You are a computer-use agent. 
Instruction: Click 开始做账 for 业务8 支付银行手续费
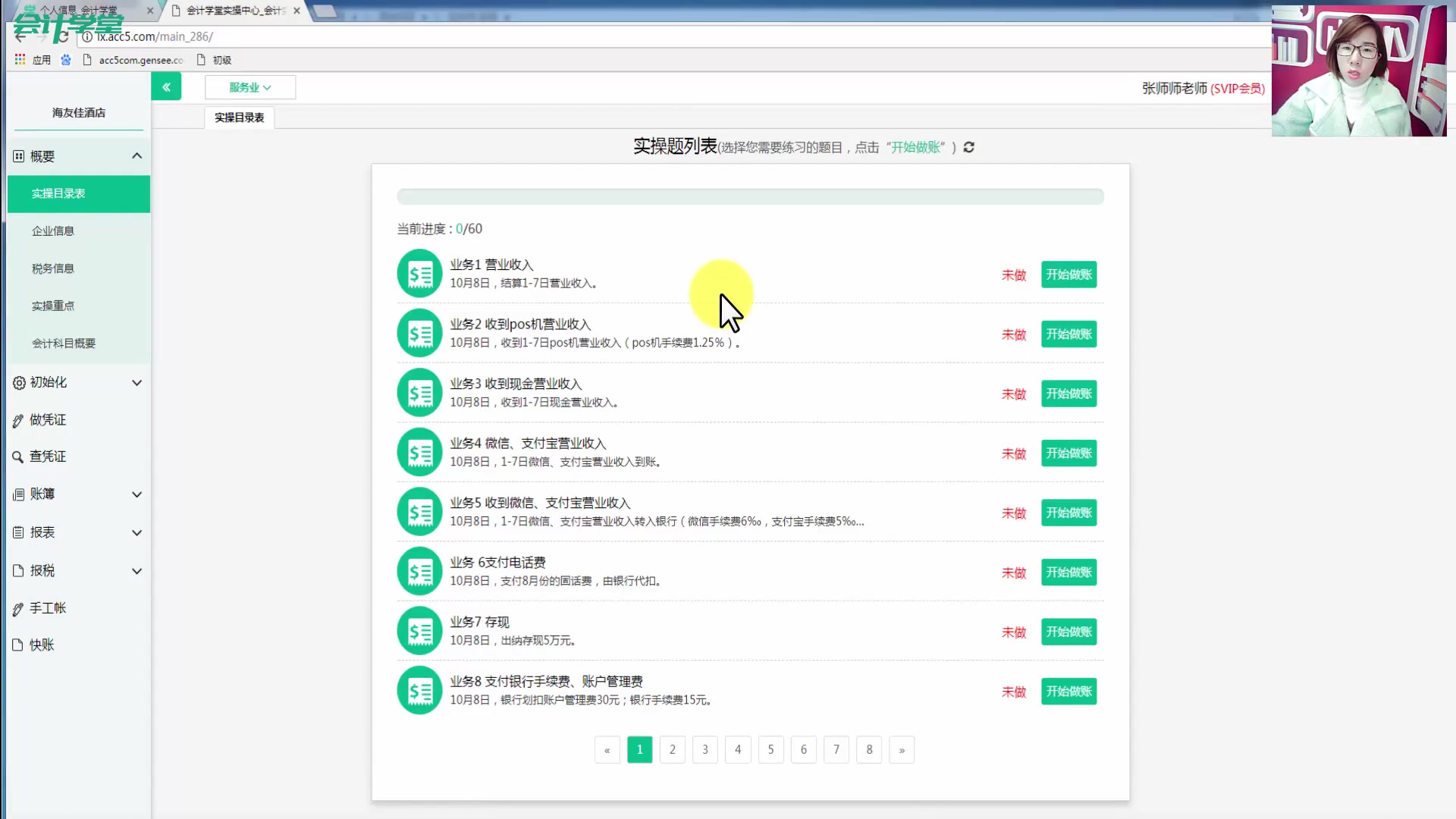pyautogui.click(x=1068, y=692)
